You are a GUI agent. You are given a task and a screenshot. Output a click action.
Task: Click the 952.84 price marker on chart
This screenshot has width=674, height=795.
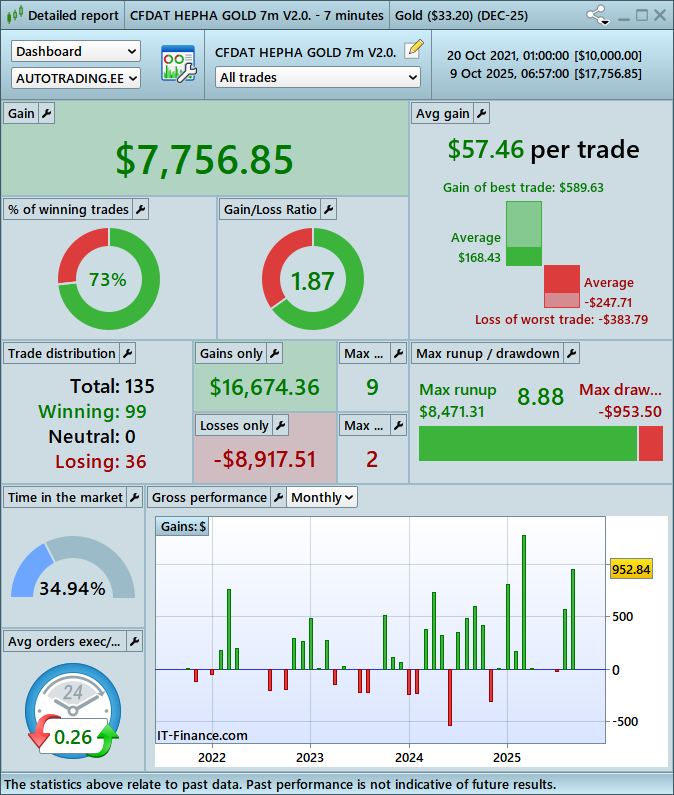pos(631,569)
